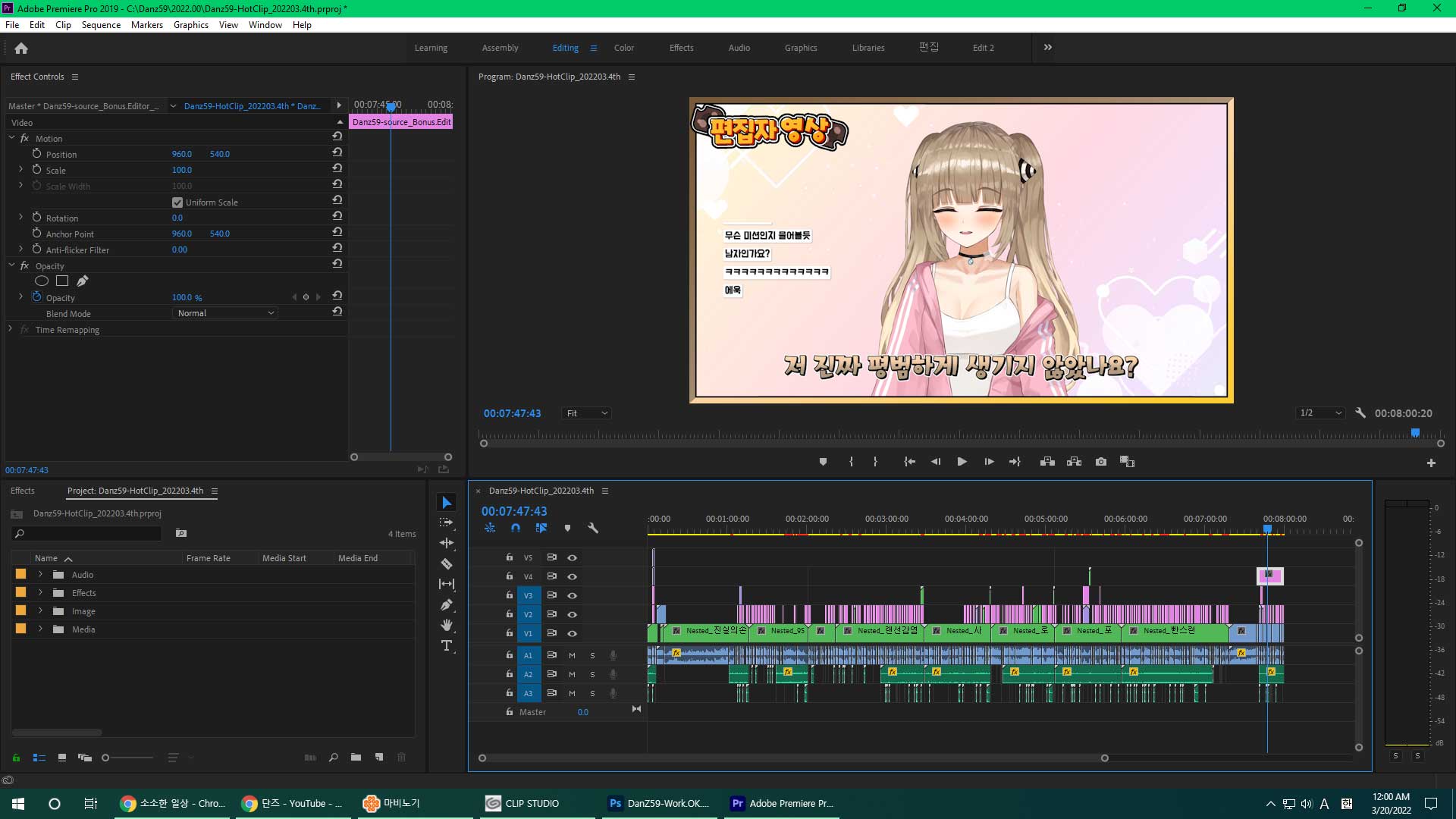Add marker in timeline header
The width and height of the screenshot is (1456, 819).
(567, 528)
